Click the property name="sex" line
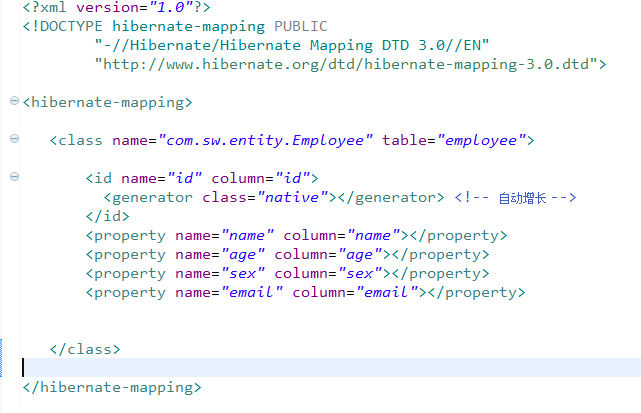The image size is (641, 413). (287, 273)
